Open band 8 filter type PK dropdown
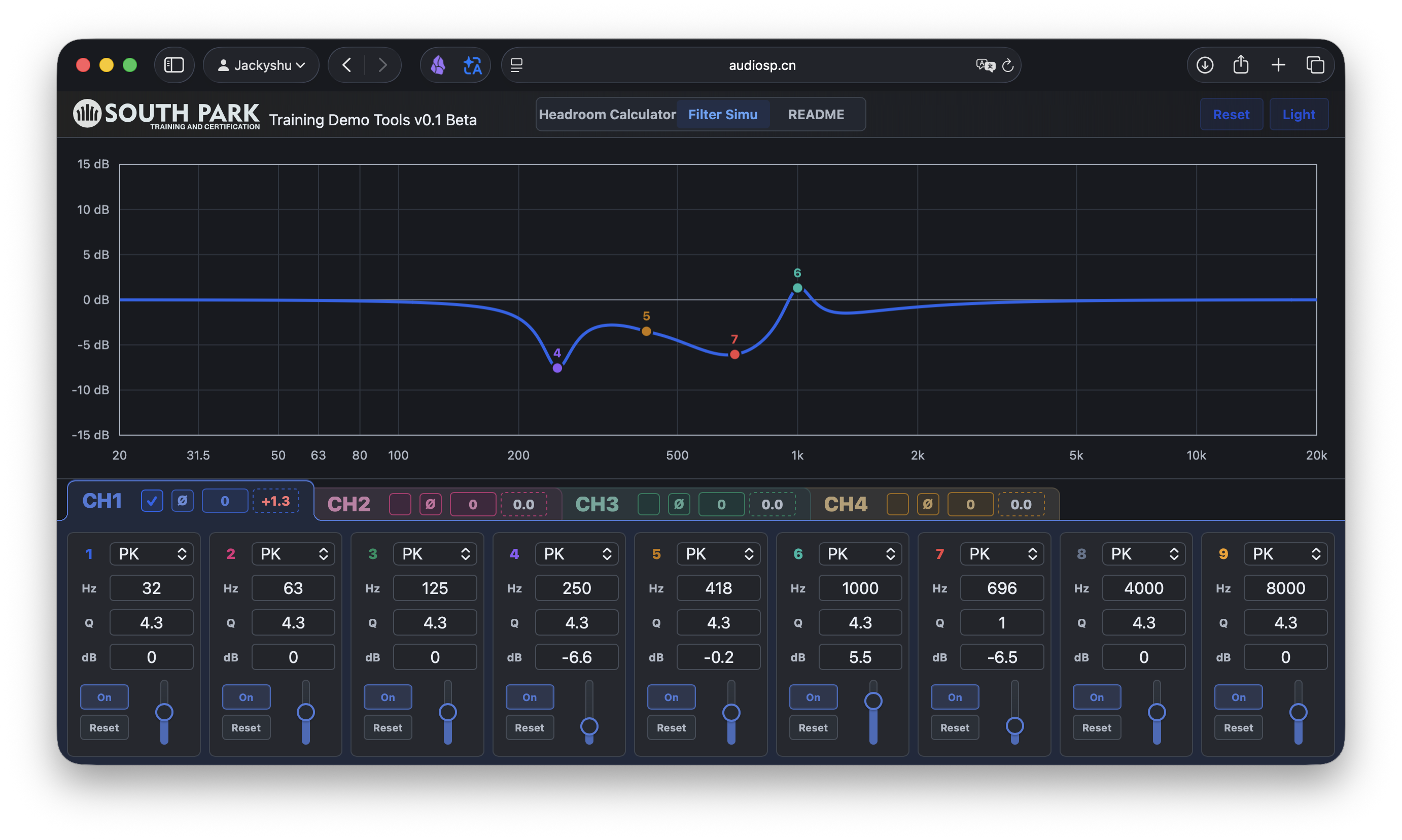 (1143, 553)
